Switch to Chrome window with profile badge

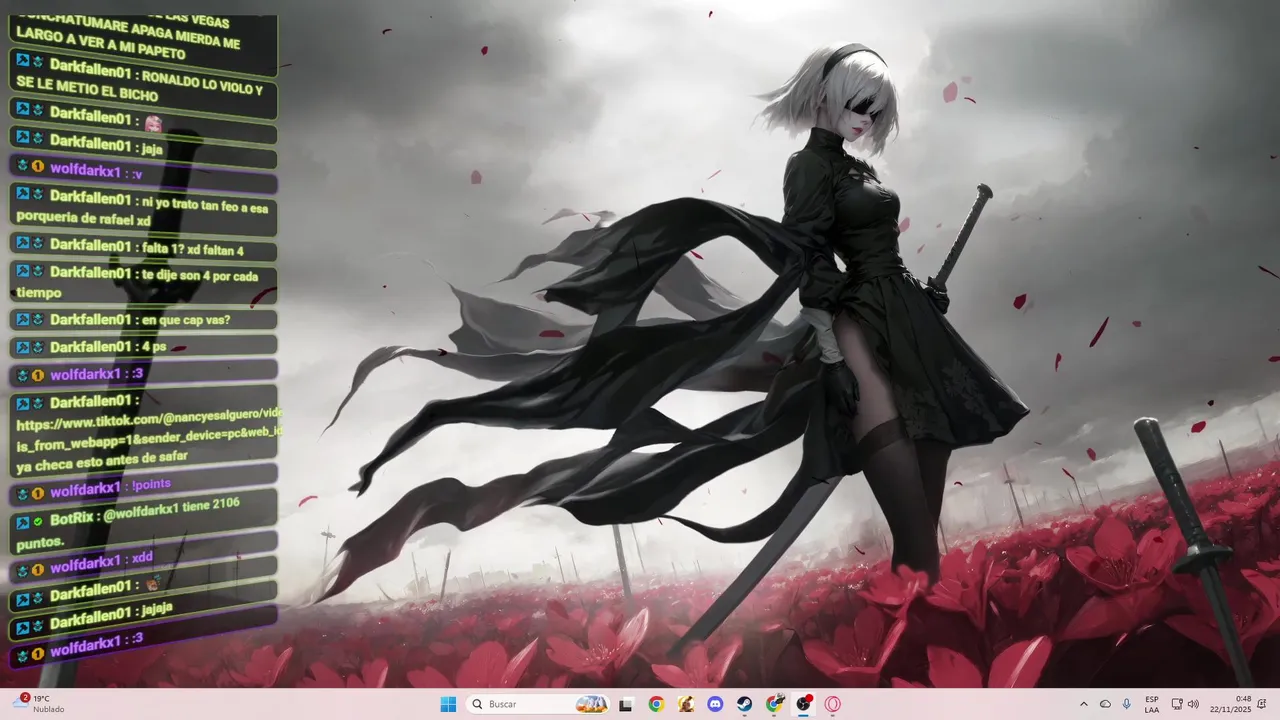click(775, 704)
